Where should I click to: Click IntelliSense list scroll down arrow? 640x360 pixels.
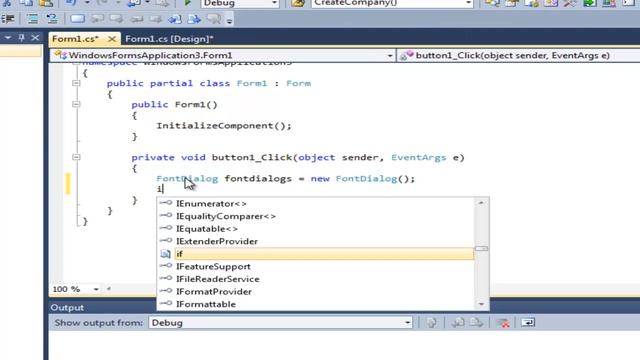point(481,304)
